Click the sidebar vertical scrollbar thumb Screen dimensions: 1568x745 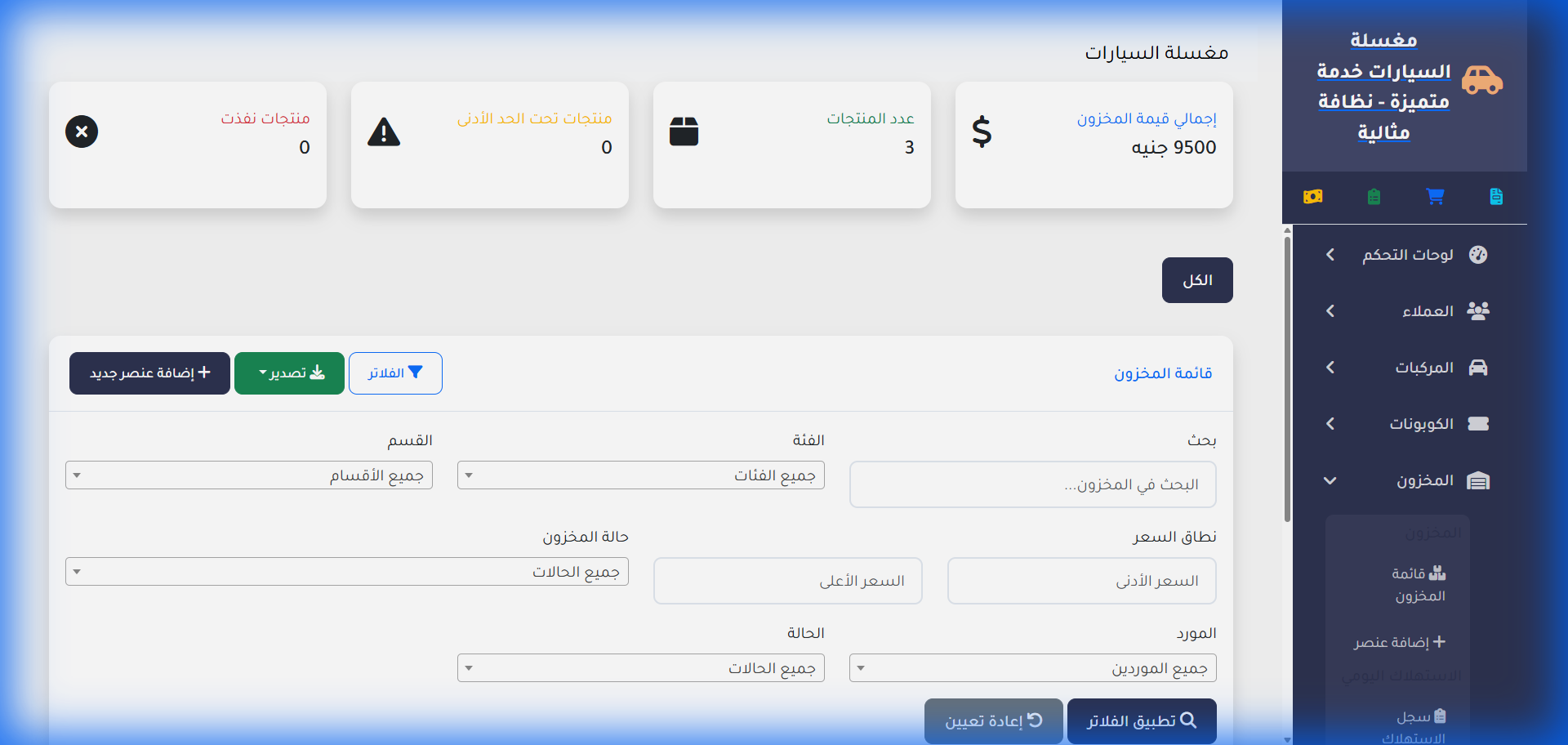coord(1288,380)
